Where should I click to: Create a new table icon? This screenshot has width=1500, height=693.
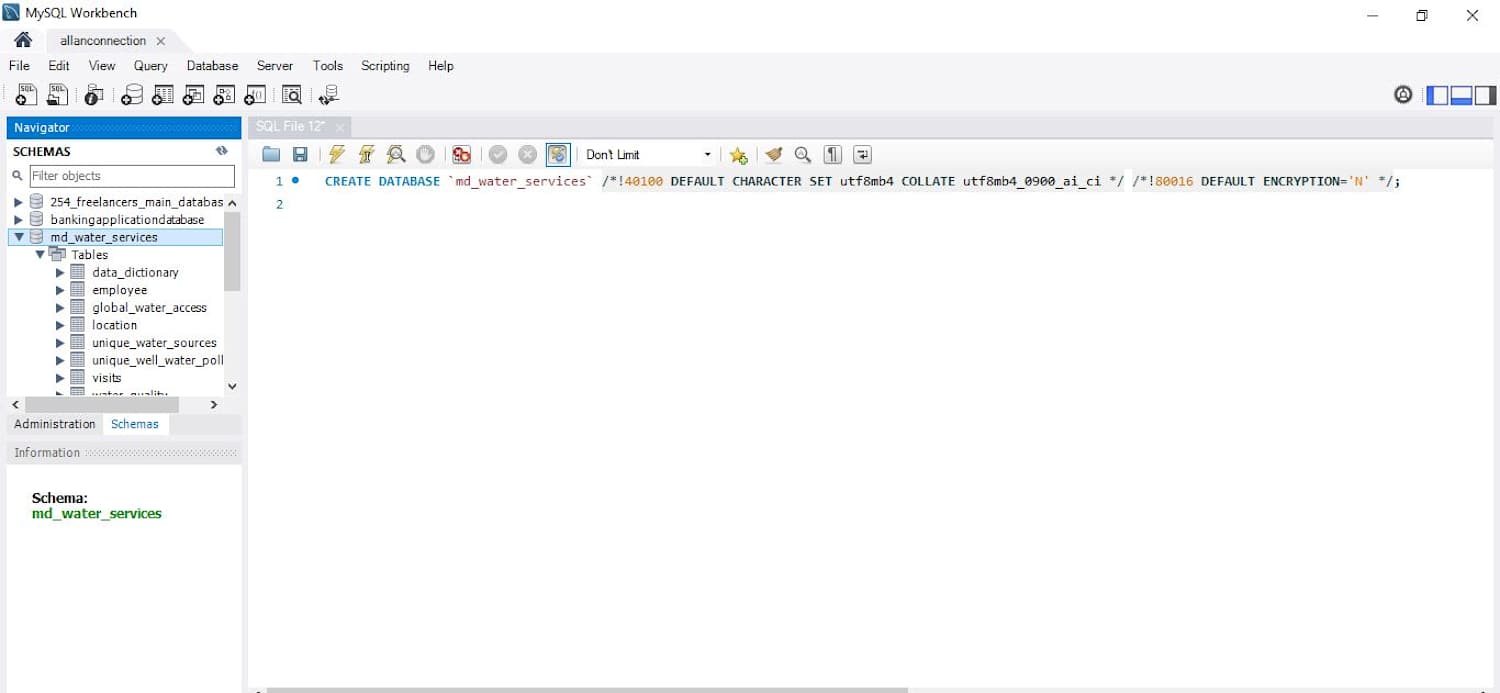tap(163, 95)
